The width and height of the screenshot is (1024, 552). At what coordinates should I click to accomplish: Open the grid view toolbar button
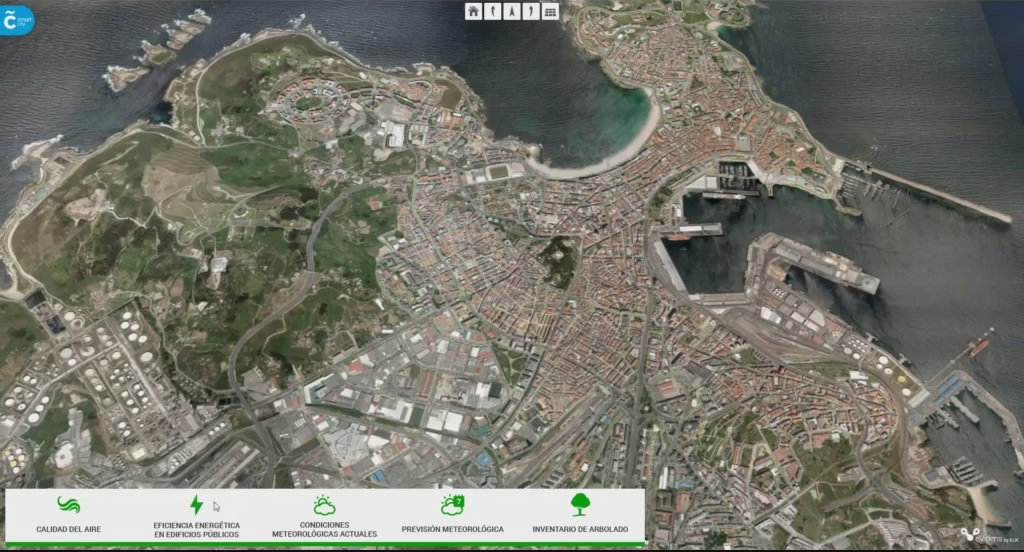pos(550,11)
